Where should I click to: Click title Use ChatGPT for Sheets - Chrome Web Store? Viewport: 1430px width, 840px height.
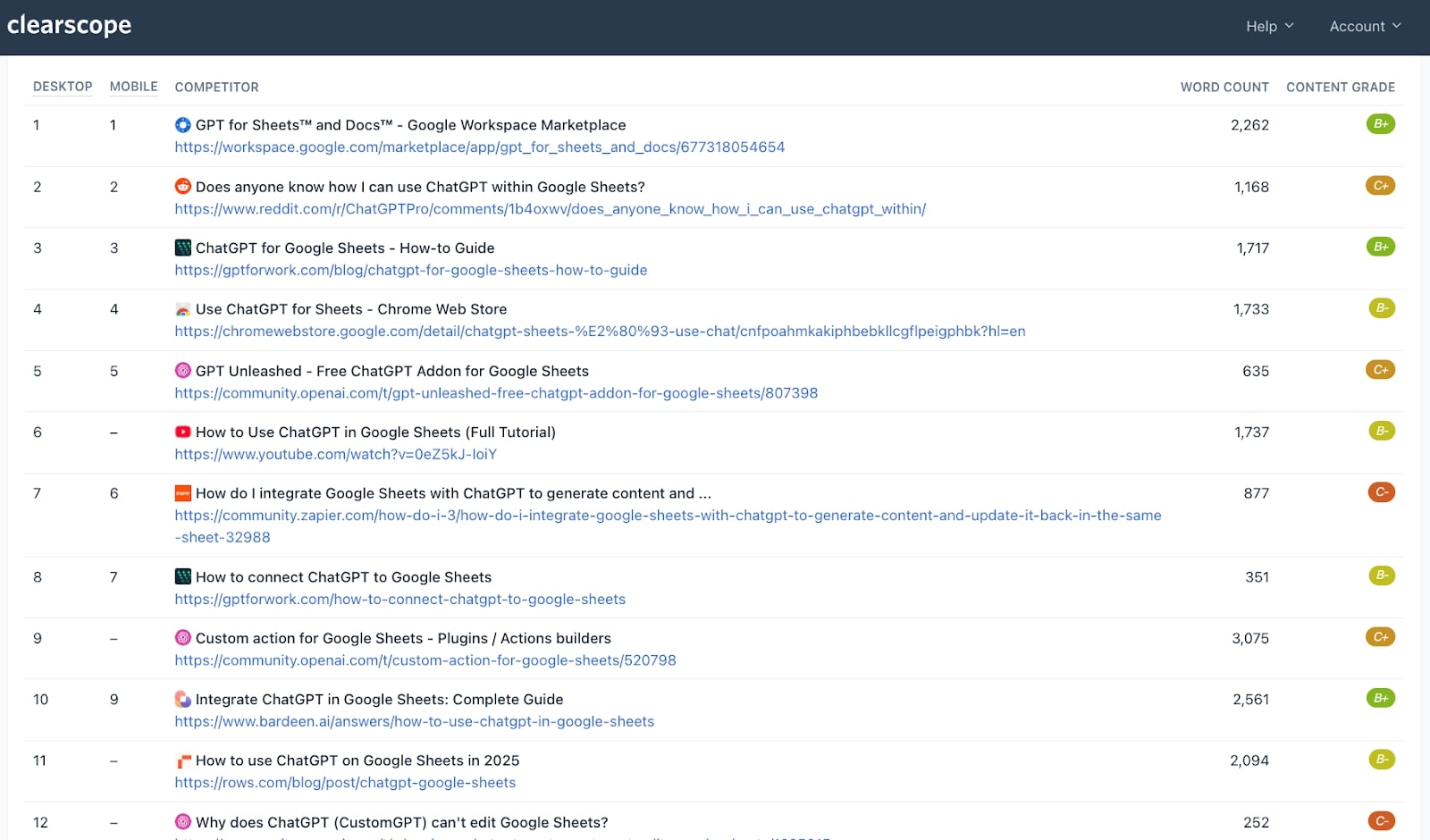pyautogui.click(x=351, y=309)
